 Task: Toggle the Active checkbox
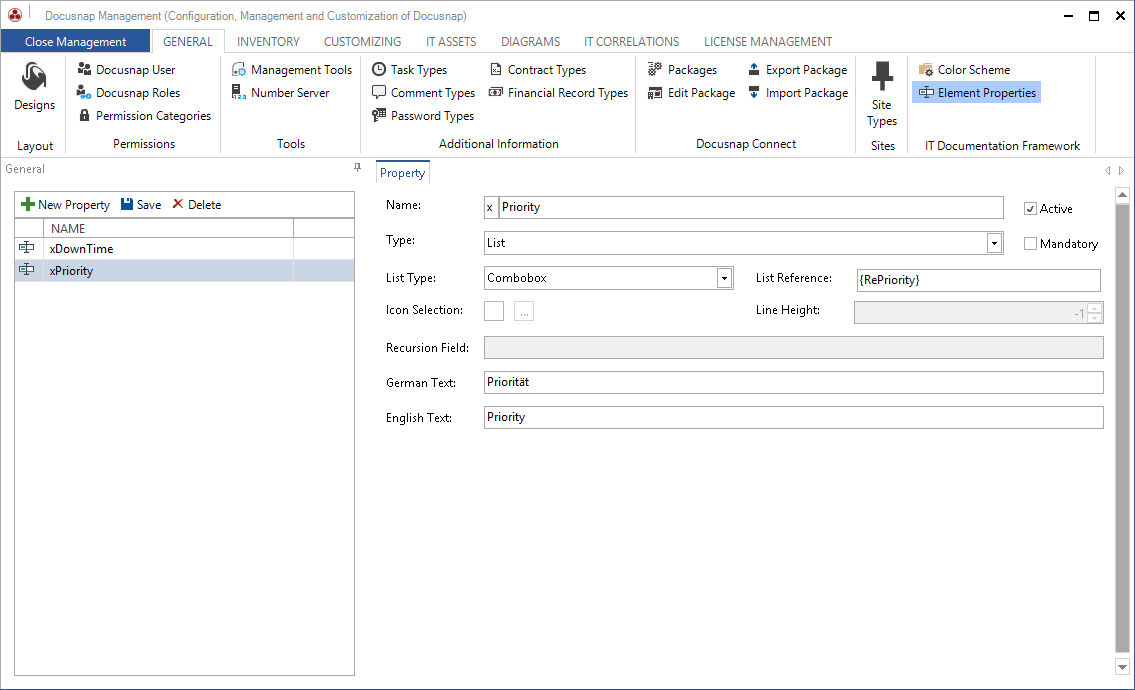coord(1030,209)
